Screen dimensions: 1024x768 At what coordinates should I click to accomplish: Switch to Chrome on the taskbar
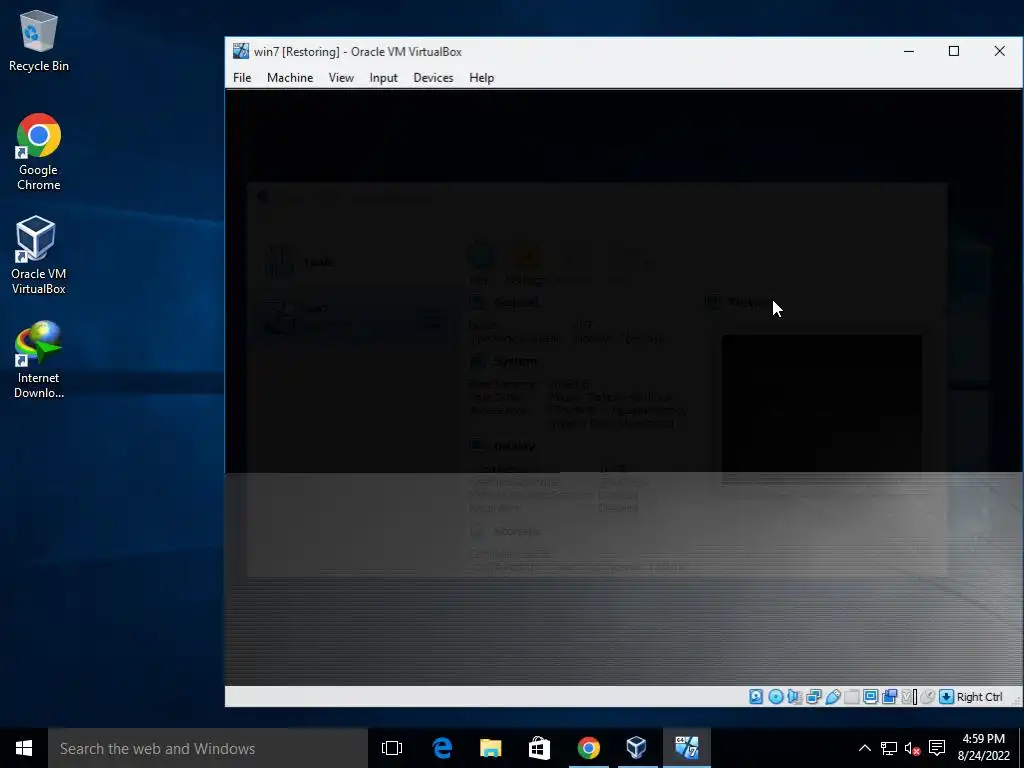tap(588, 748)
